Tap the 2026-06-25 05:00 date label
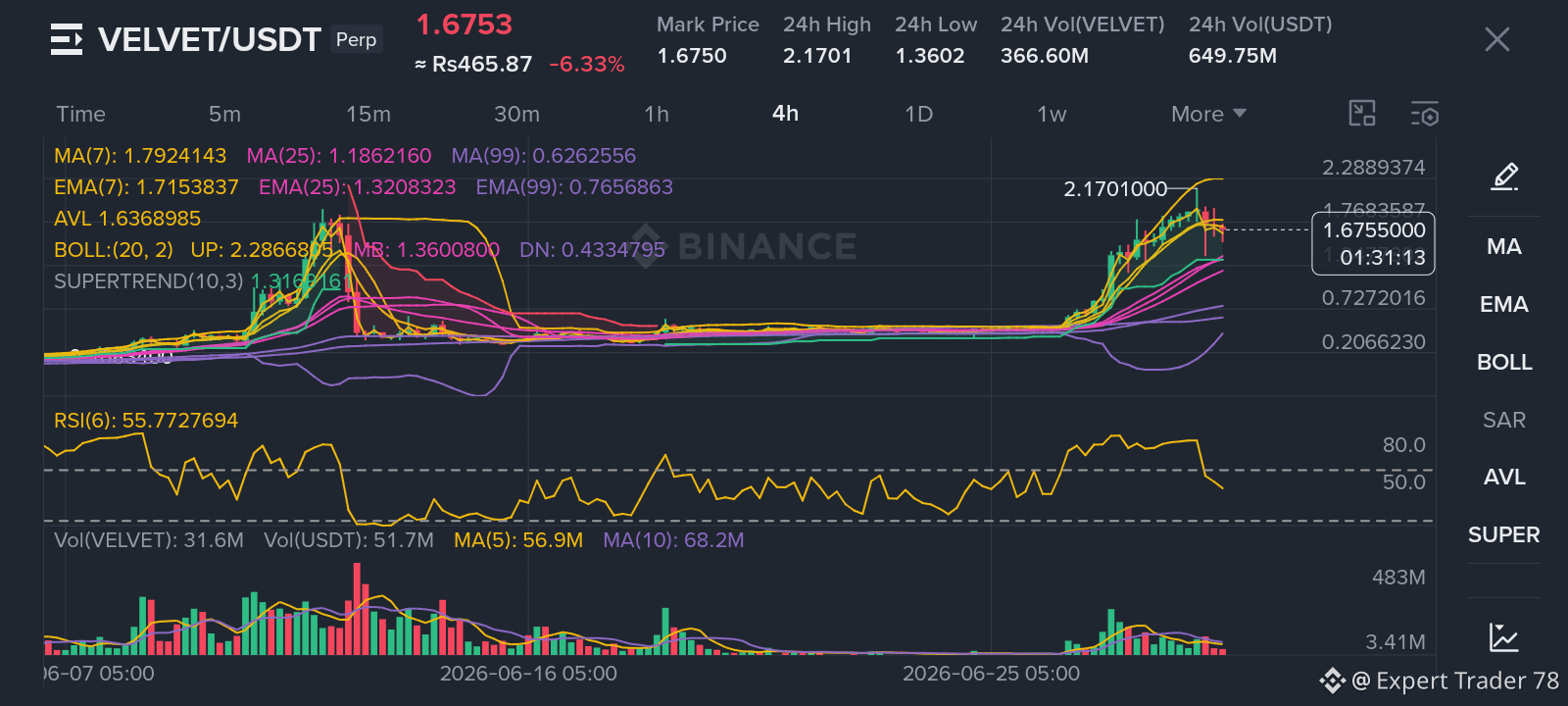This screenshot has width=1568, height=706. pyautogui.click(x=991, y=674)
